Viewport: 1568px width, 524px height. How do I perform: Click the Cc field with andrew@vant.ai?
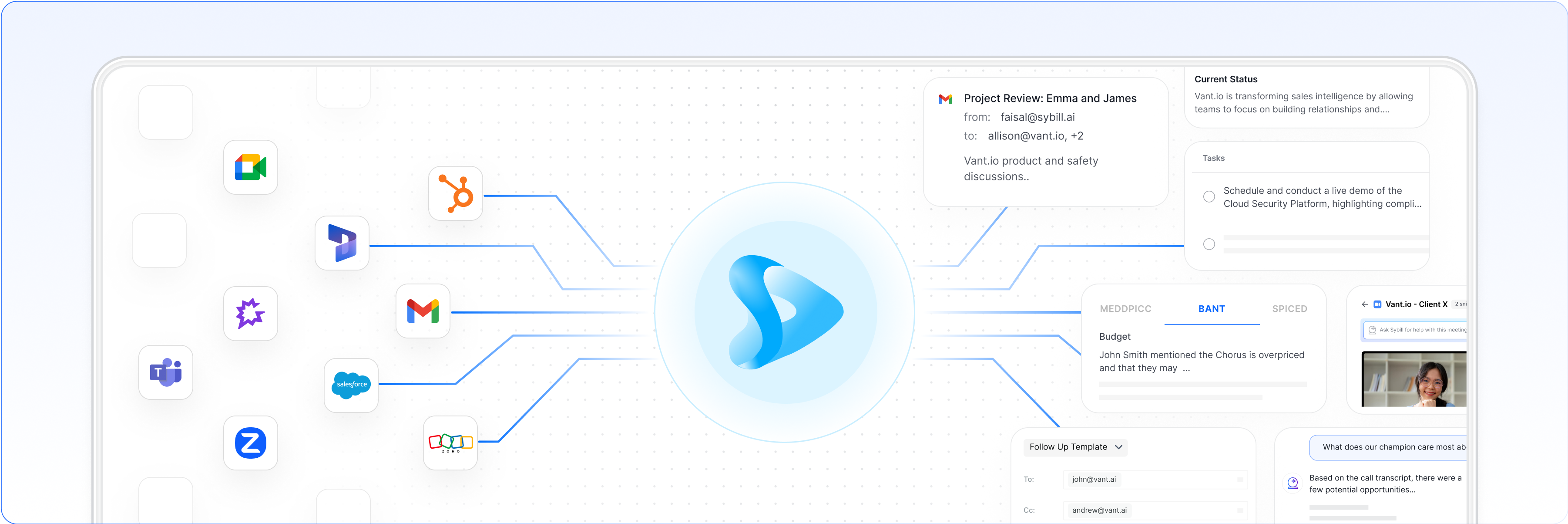[x=1155, y=510]
